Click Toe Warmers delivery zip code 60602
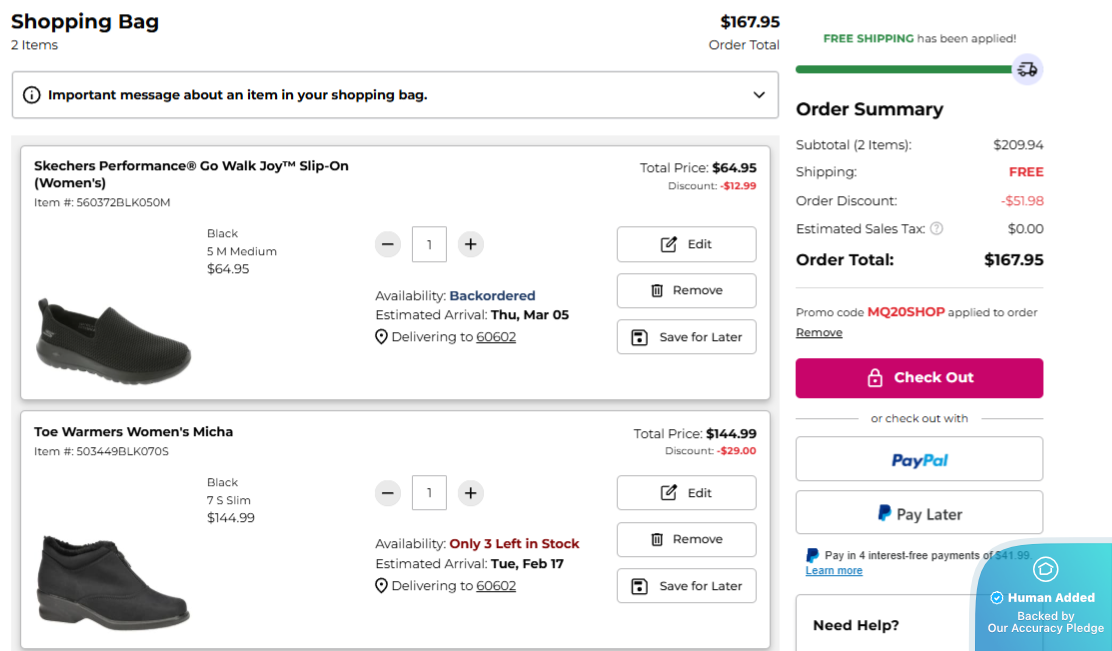 496,586
